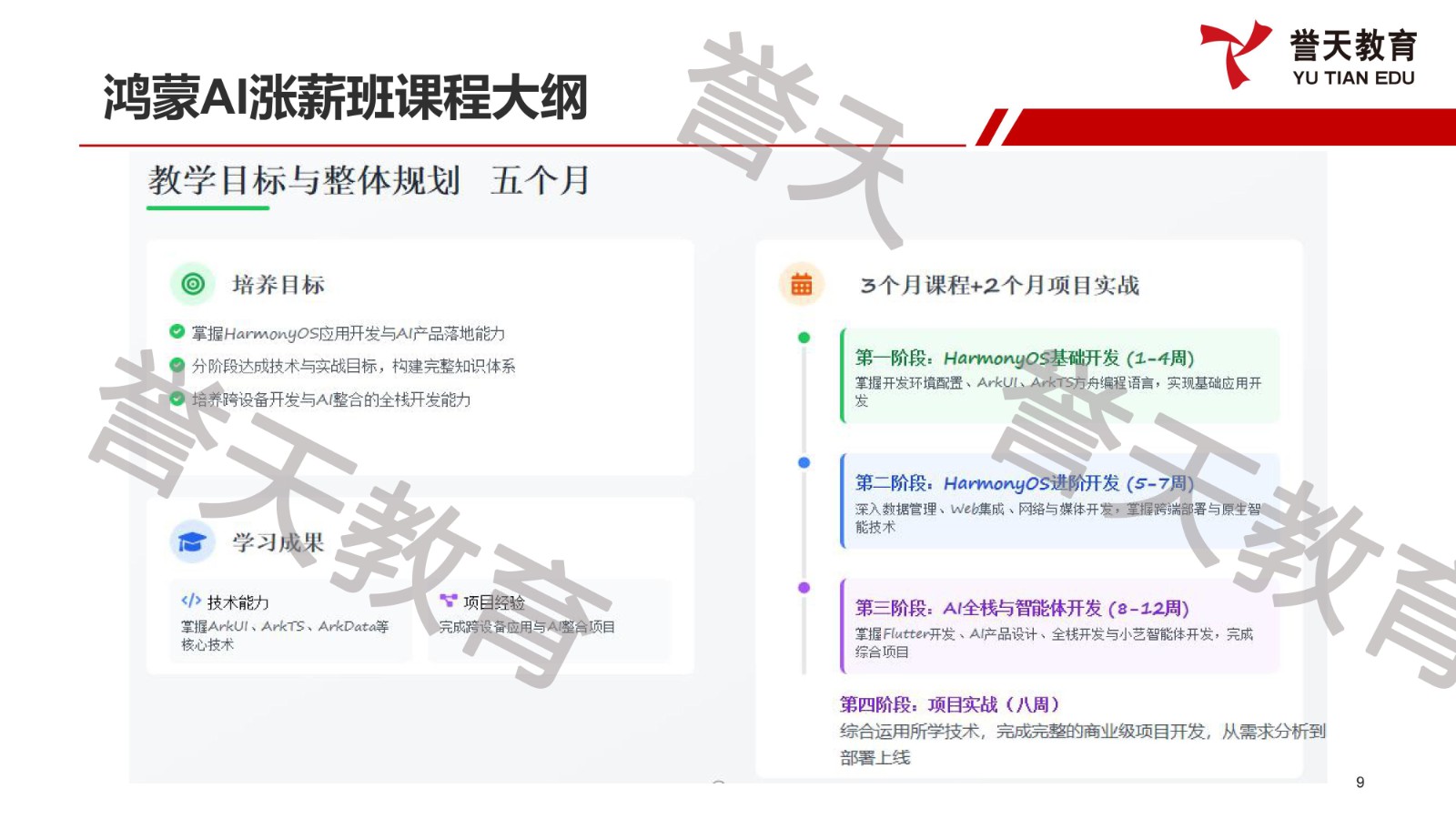Click the green check beside 培养跨设备开发
1456x819 pixels.
tap(177, 399)
